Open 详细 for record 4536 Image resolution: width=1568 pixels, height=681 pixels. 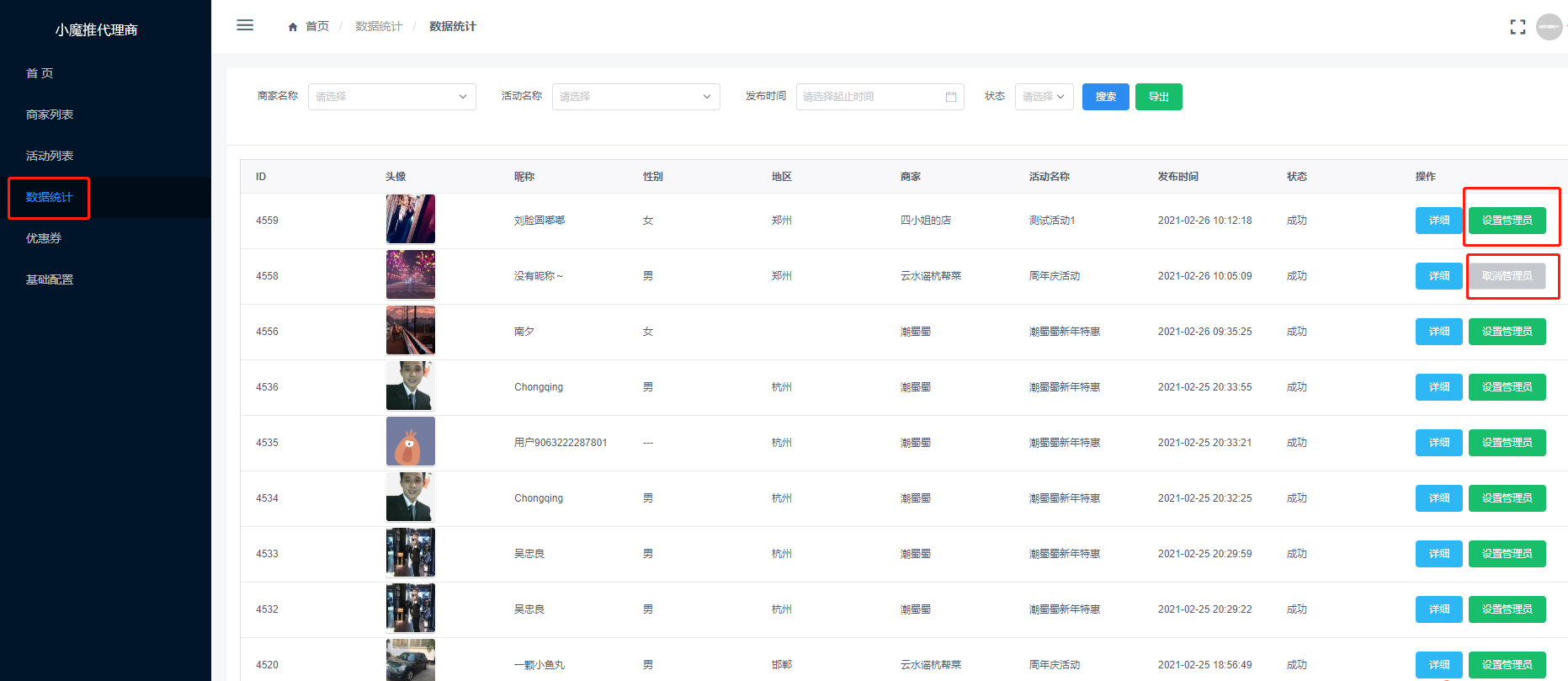coord(1438,387)
